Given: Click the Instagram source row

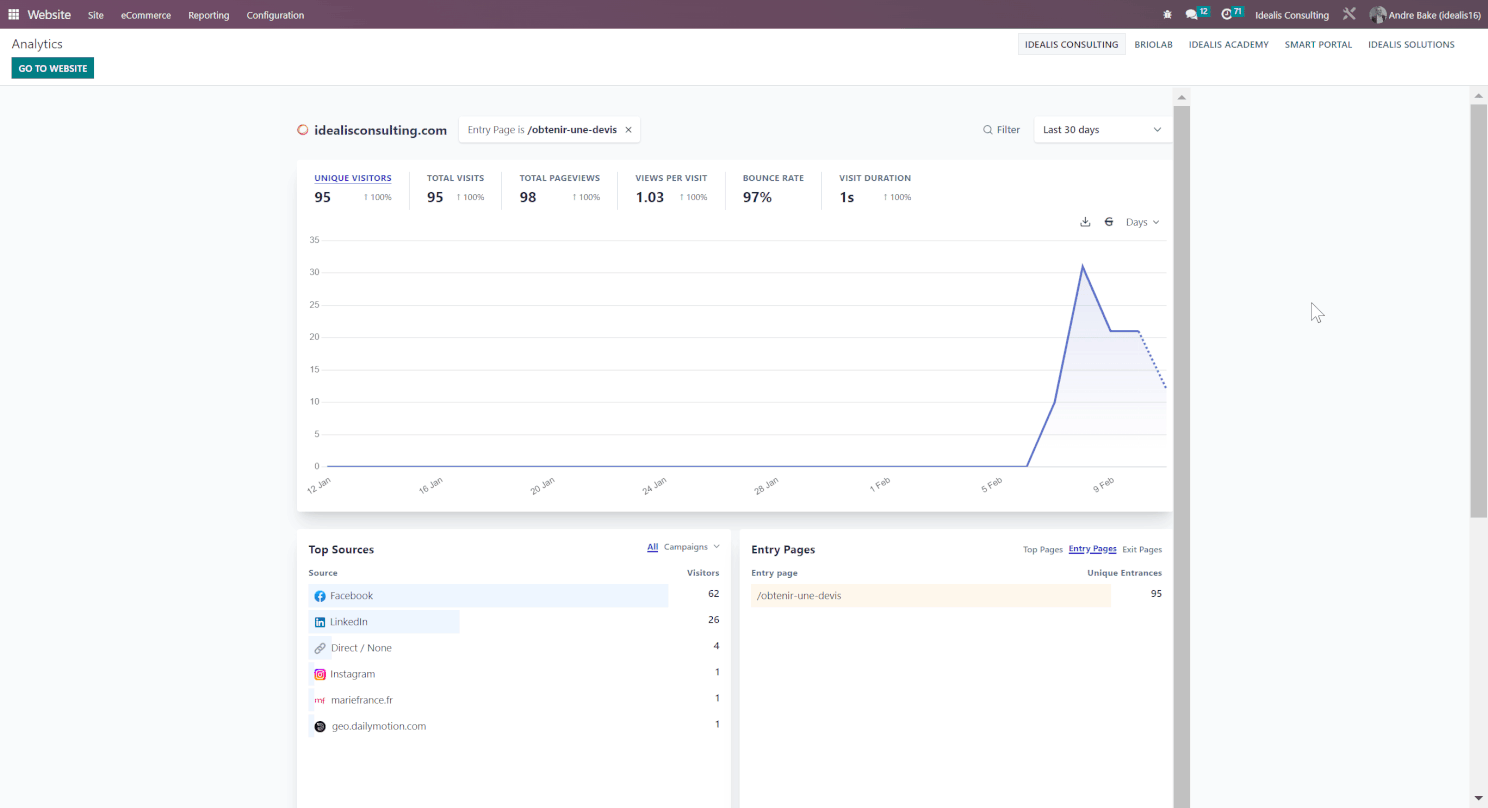Looking at the screenshot, I should click(x=514, y=674).
